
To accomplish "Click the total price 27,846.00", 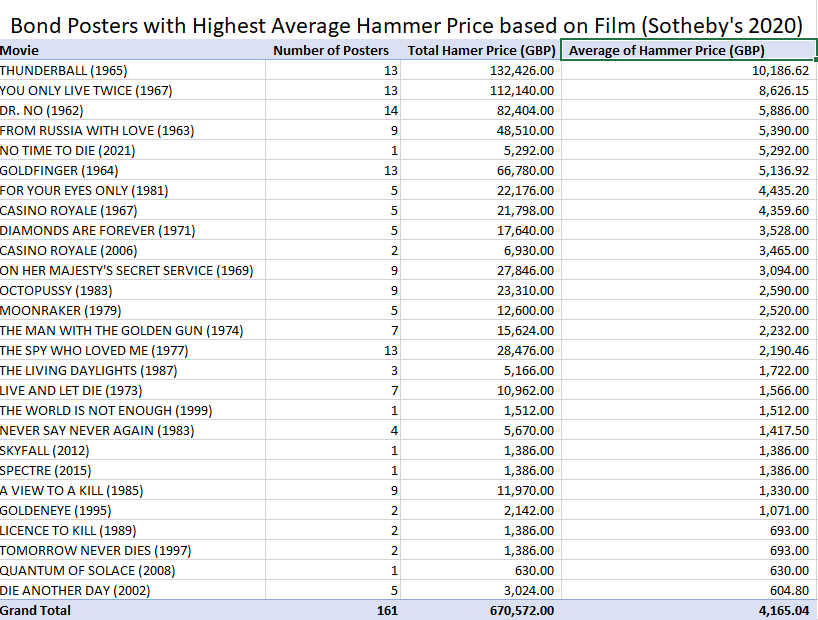I will [x=525, y=270].
